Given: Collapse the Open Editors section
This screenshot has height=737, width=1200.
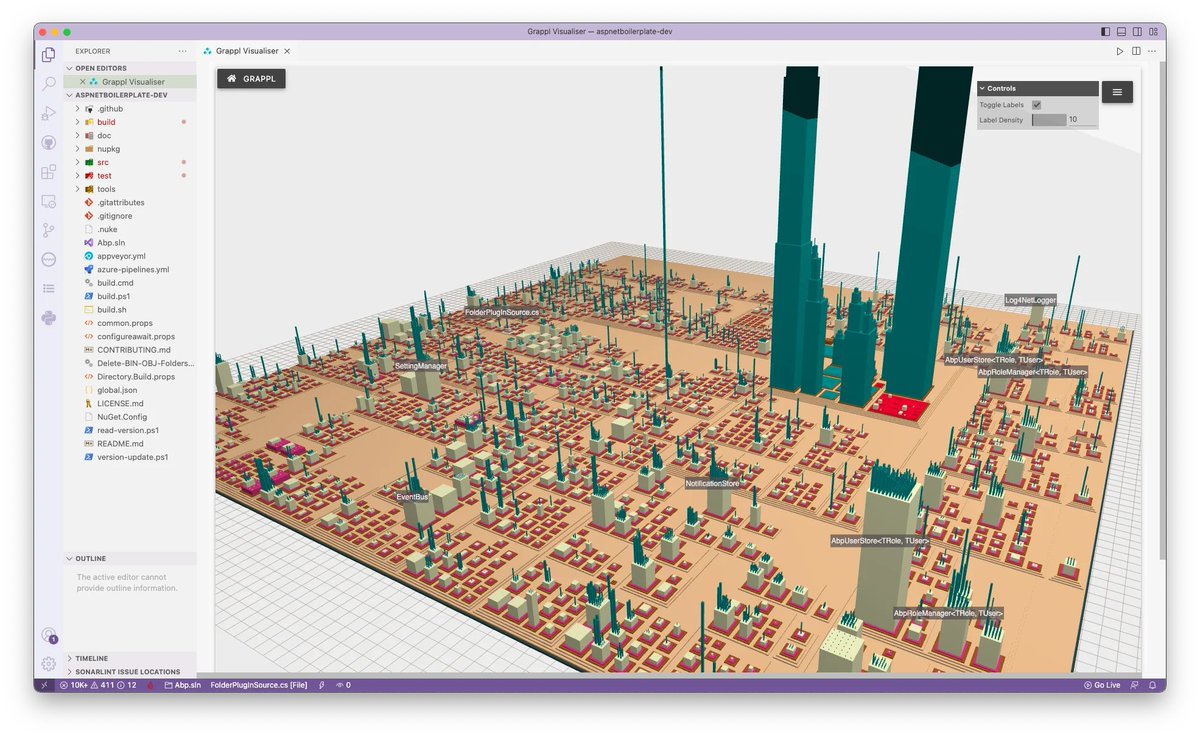Looking at the screenshot, I should tap(130, 68).
